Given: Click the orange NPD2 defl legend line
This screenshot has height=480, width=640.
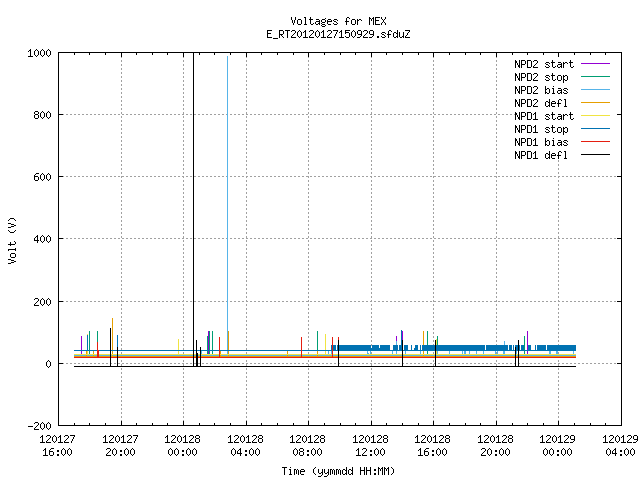Looking at the screenshot, I should click(x=595, y=103).
